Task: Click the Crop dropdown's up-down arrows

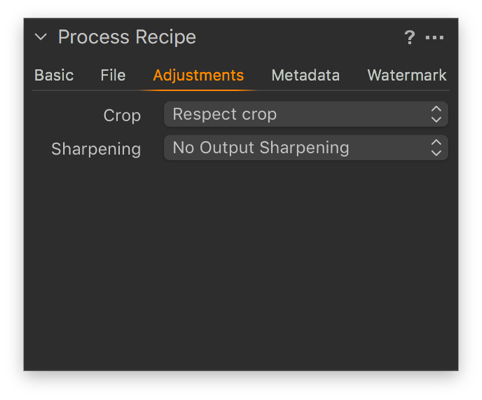Action: 436,114
